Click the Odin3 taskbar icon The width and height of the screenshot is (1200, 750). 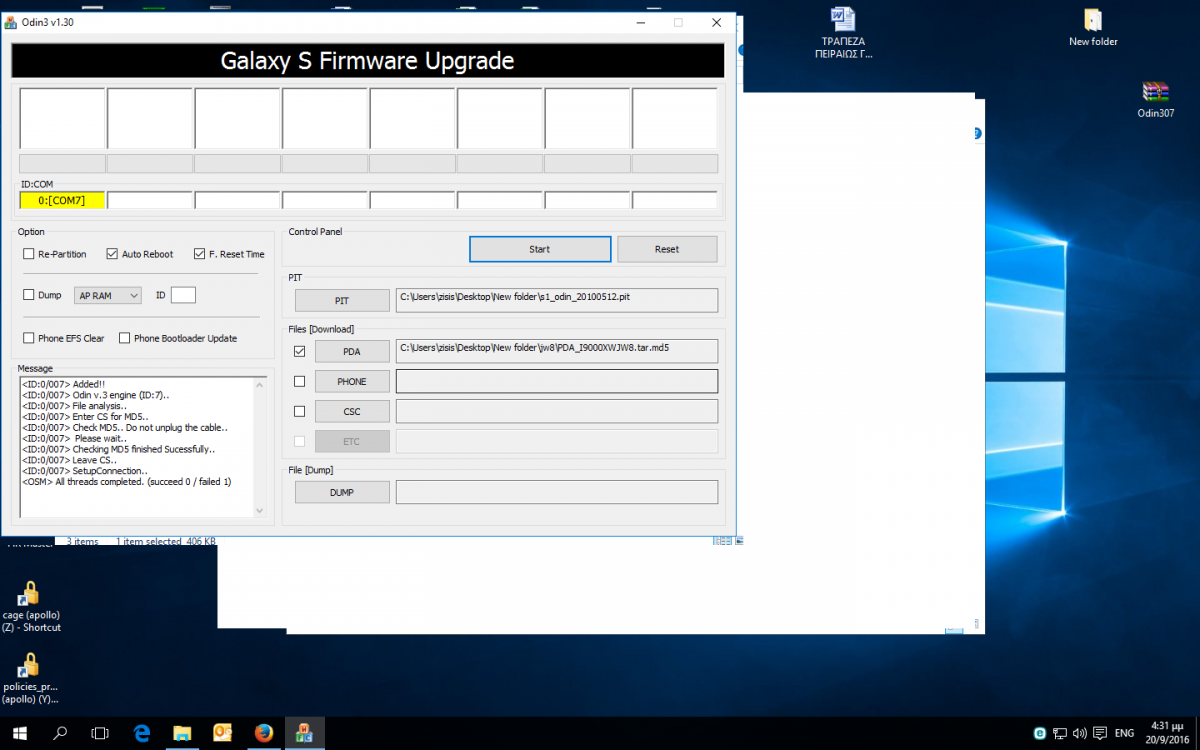[305, 733]
